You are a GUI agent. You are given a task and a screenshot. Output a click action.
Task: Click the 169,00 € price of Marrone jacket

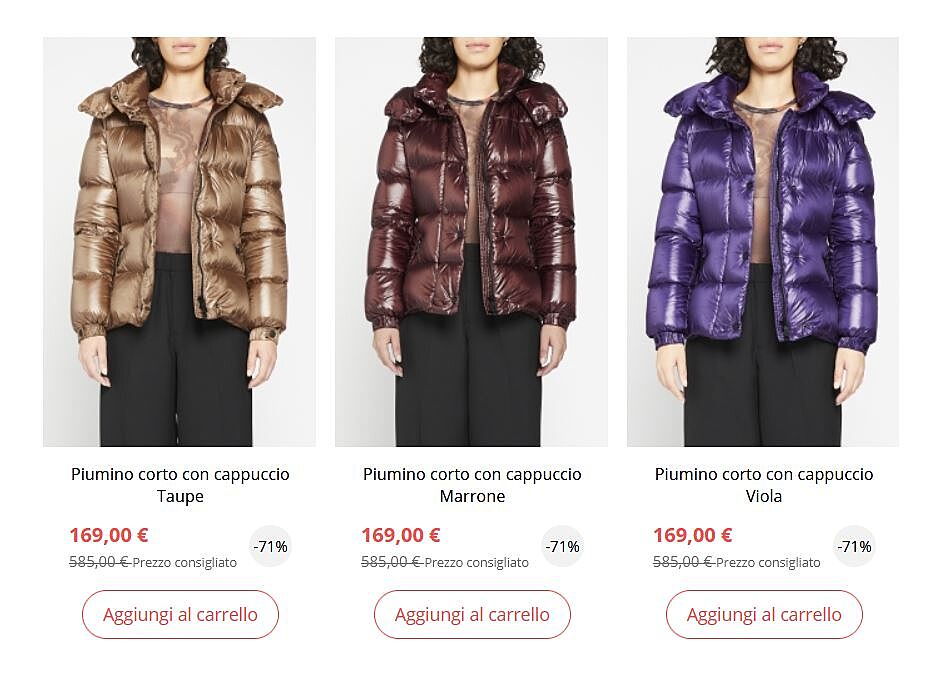[x=401, y=535]
